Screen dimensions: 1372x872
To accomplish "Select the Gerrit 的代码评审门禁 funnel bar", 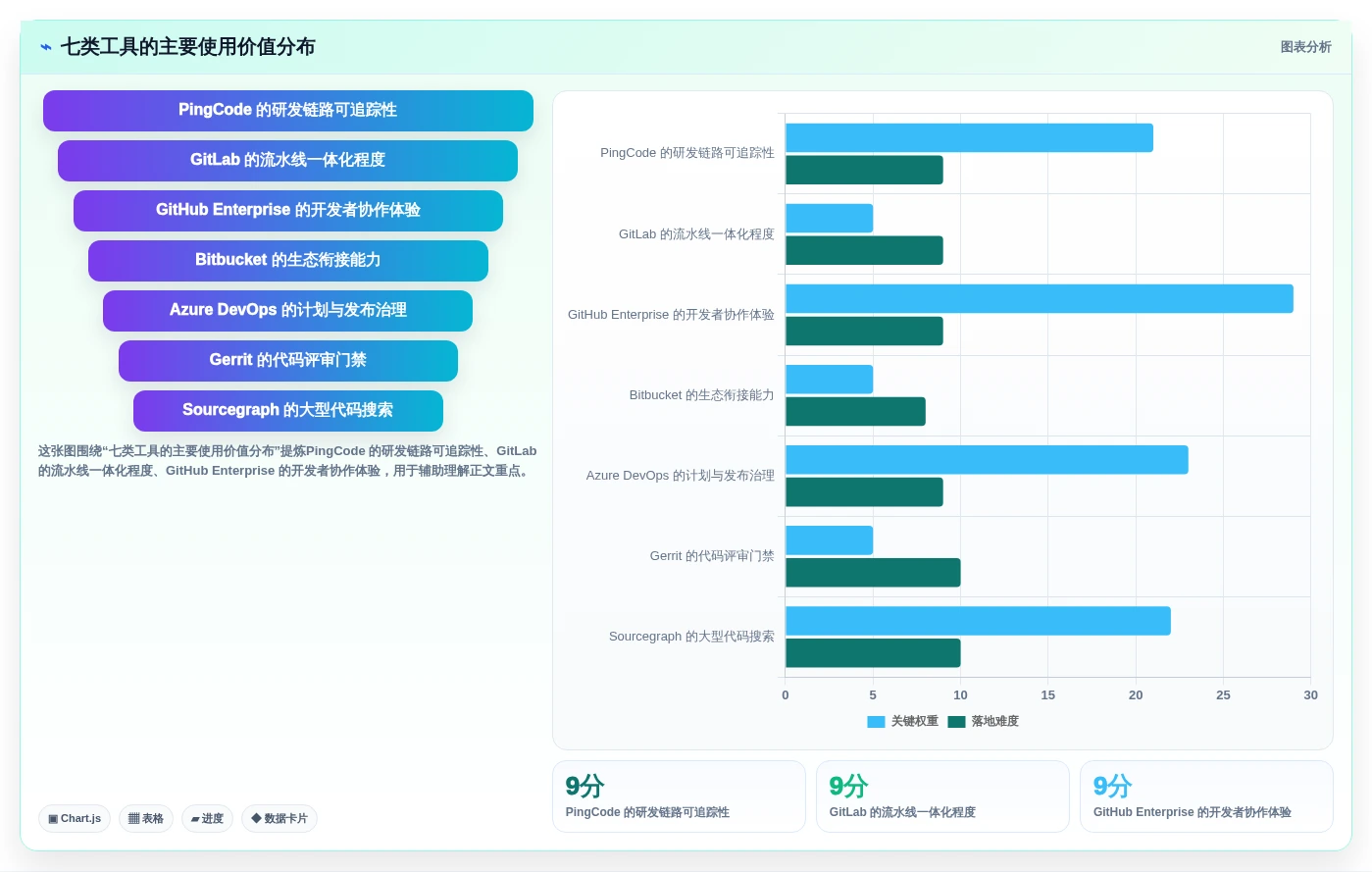I will pos(288,361).
